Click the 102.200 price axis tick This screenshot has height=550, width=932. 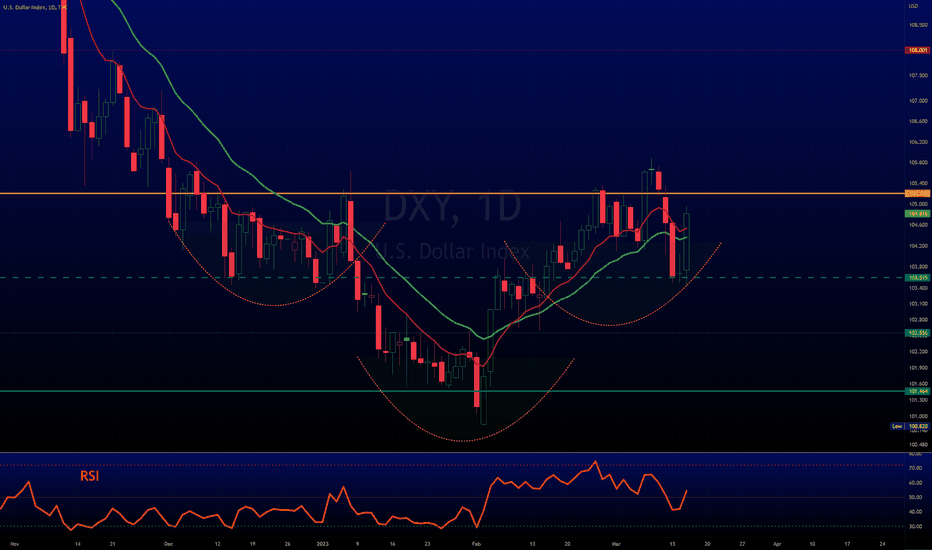click(918, 351)
